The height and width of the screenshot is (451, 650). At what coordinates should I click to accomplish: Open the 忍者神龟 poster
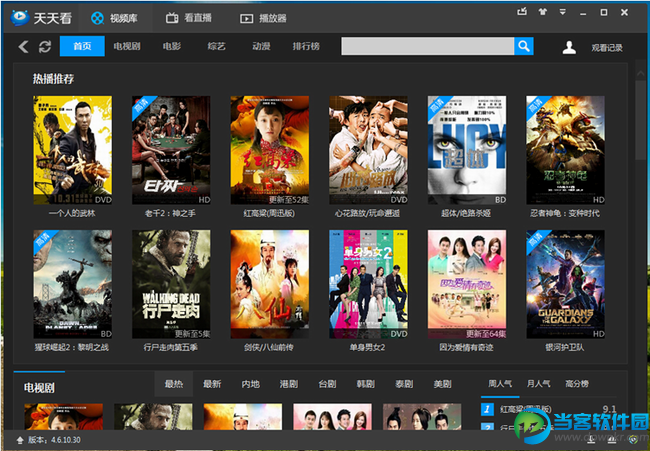[x=565, y=150]
